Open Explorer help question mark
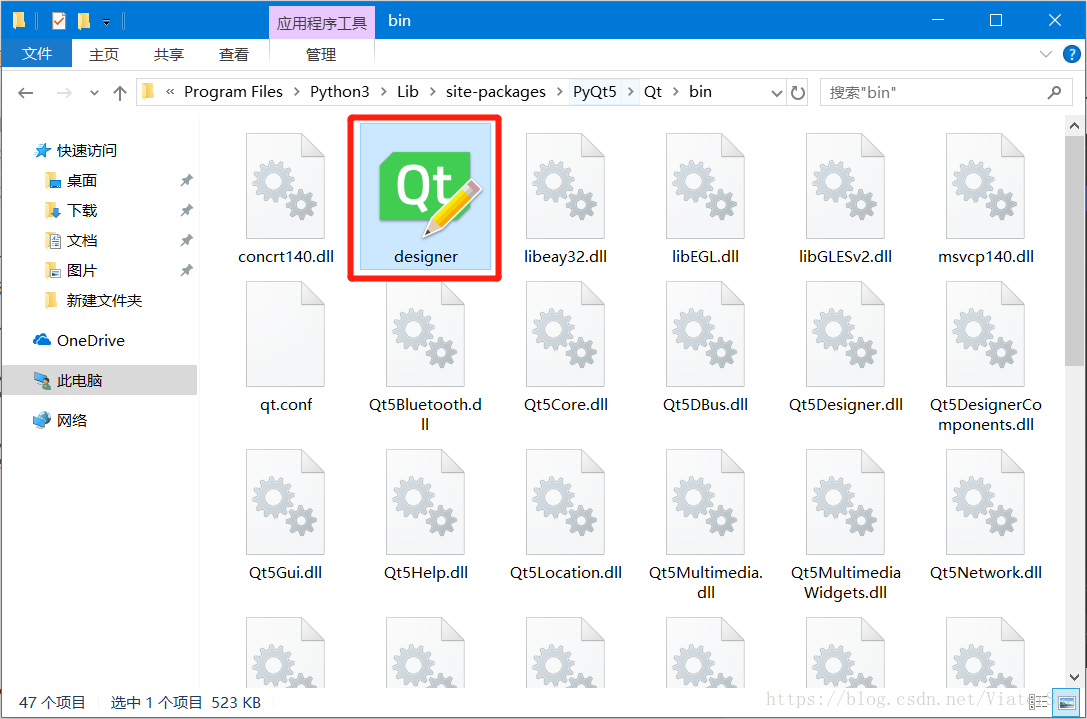The width and height of the screenshot is (1087, 719). click(1071, 54)
